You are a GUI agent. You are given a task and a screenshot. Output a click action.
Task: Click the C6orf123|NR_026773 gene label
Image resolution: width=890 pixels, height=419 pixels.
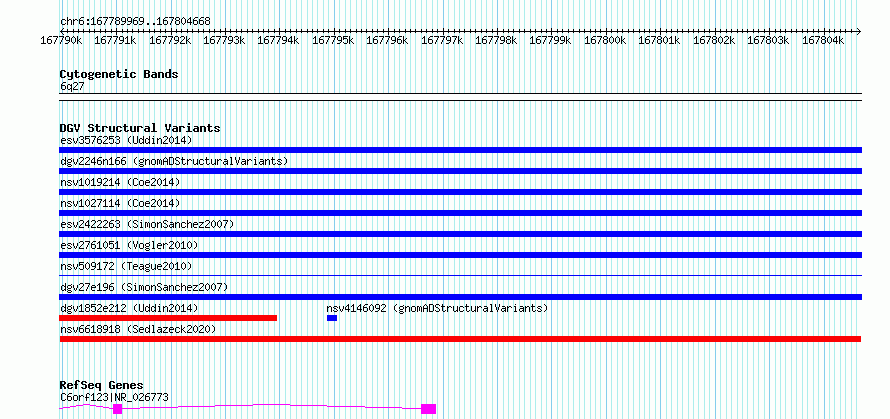(114, 397)
